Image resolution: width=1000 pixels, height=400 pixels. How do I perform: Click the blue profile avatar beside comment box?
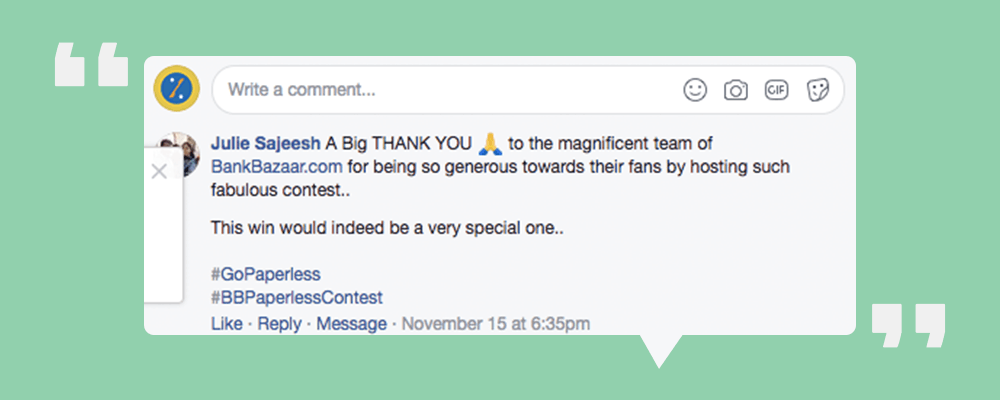177,90
